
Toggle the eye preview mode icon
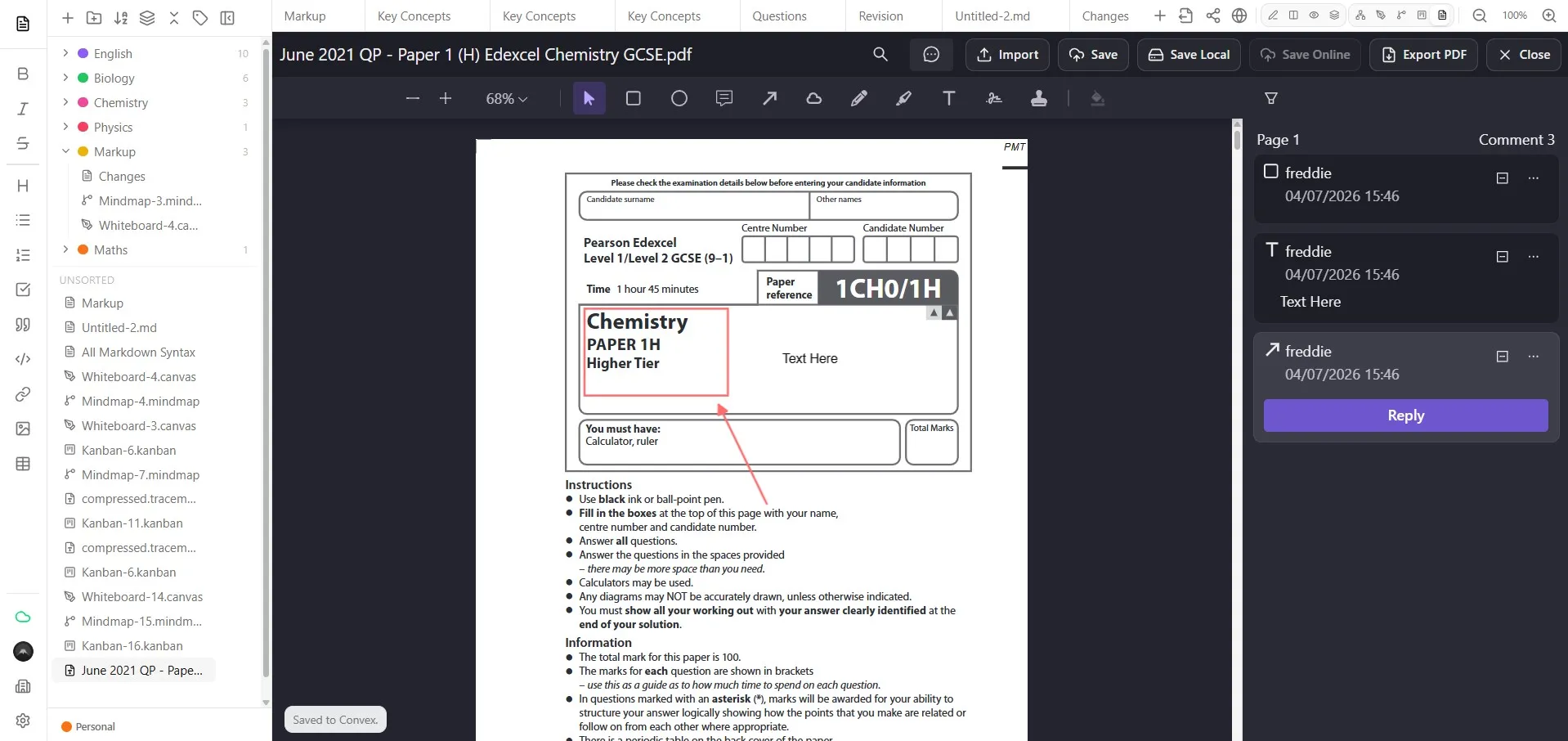[x=1314, y=15]
